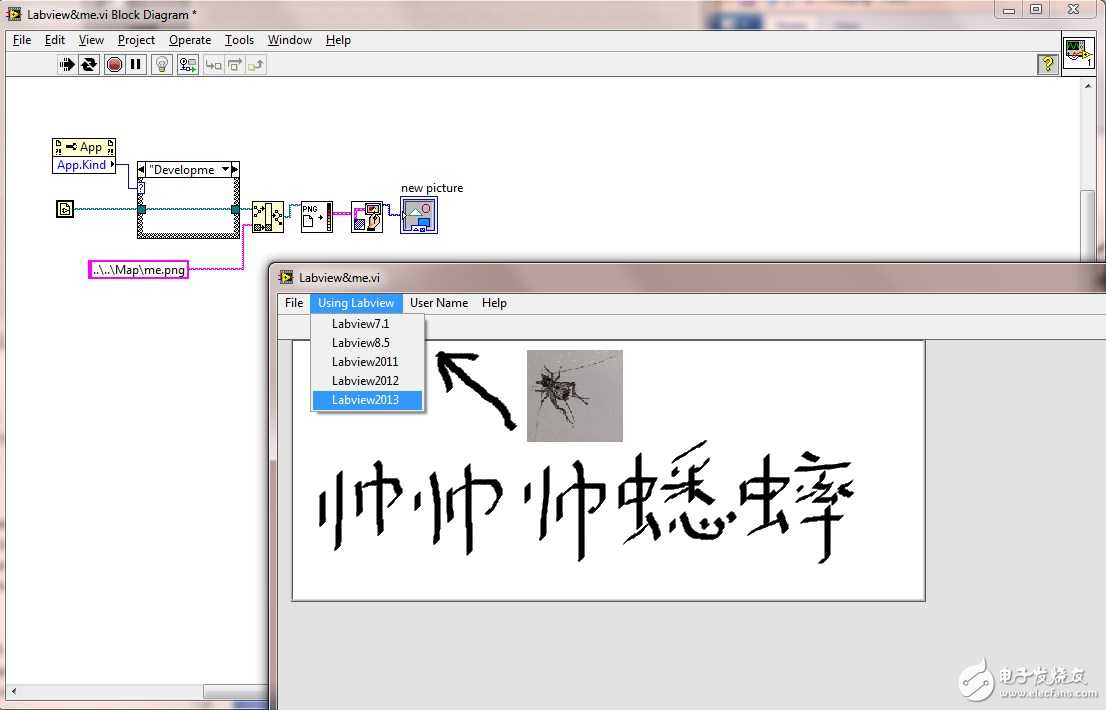Click the Using Labview menu

(x=356, y=303)
